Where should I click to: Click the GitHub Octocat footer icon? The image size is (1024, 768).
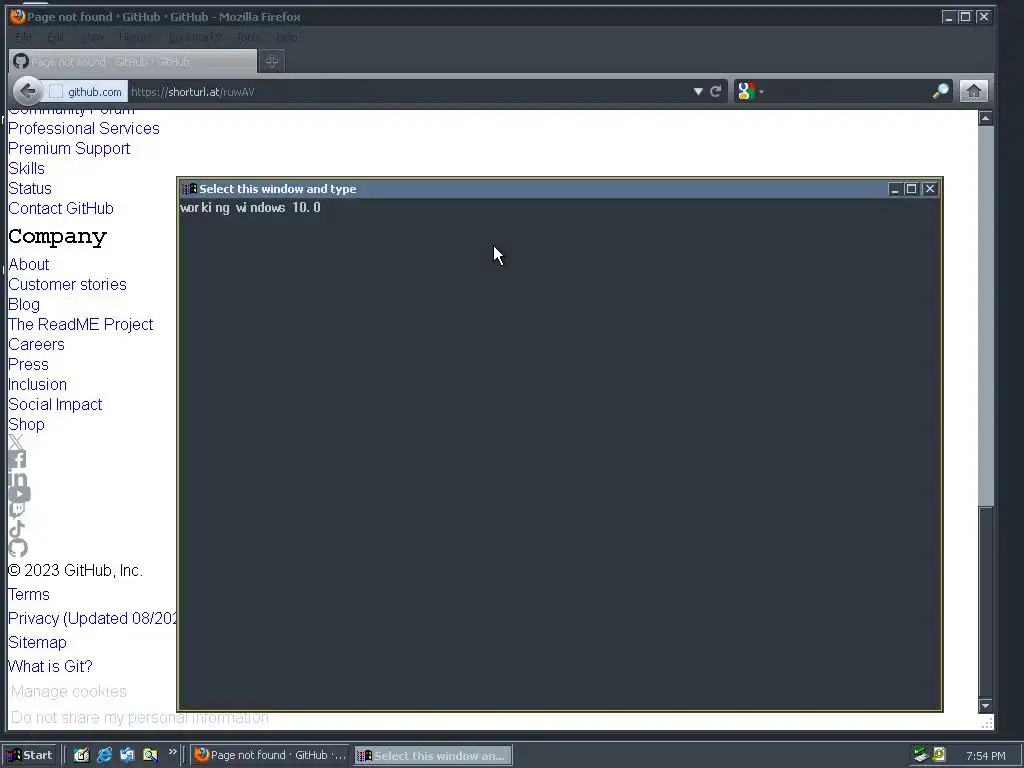pyautogui.click(x=18, y=547)
